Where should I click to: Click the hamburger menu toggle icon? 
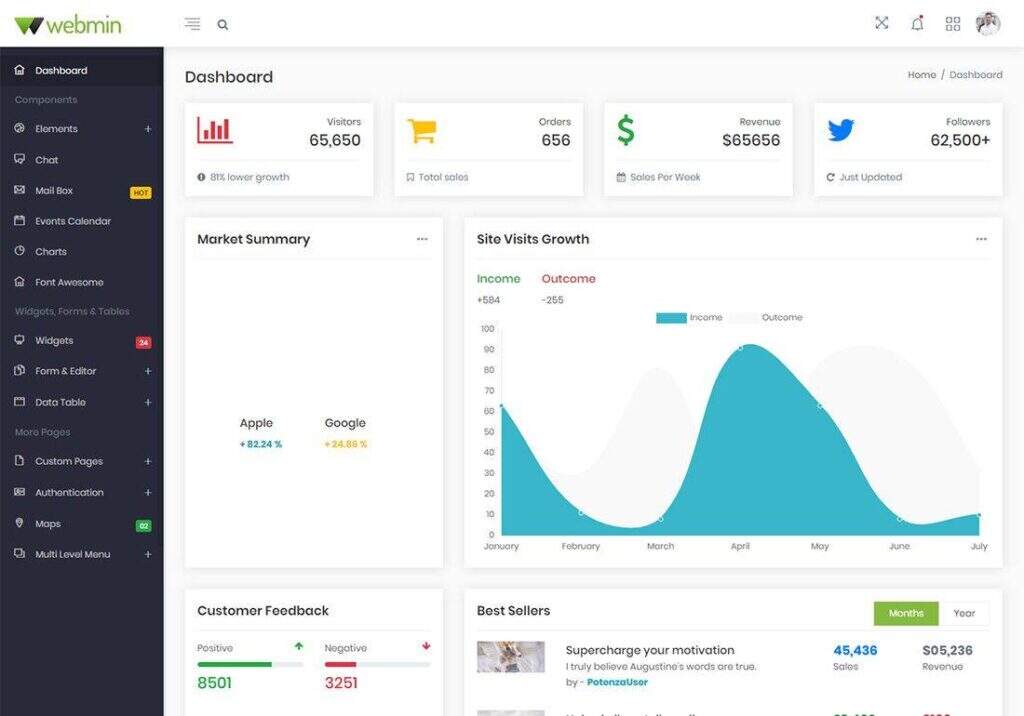pos(192,24)
